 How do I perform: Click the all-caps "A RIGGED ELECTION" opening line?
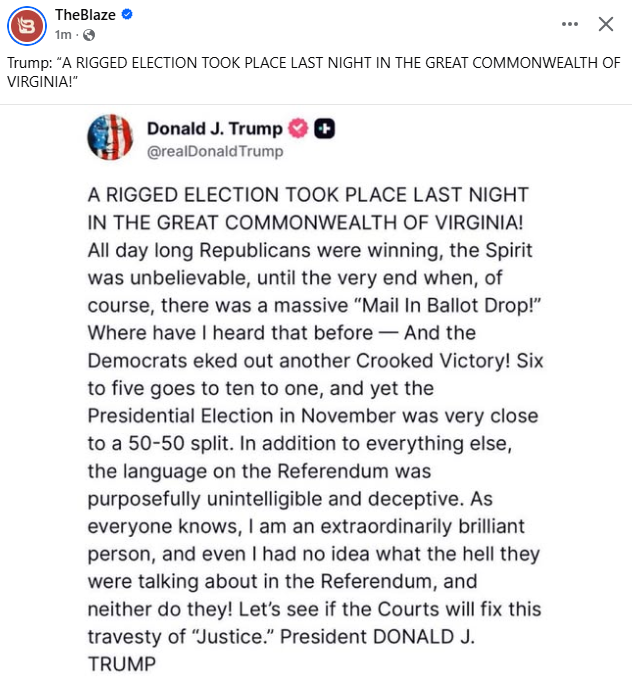click(x=308, y=194)
